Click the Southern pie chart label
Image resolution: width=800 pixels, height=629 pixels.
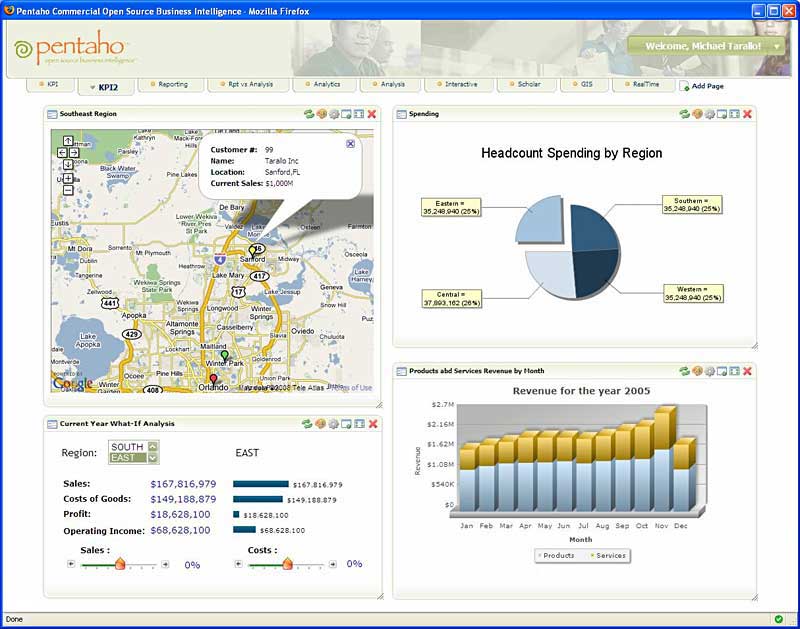click(x=692, y=205)
